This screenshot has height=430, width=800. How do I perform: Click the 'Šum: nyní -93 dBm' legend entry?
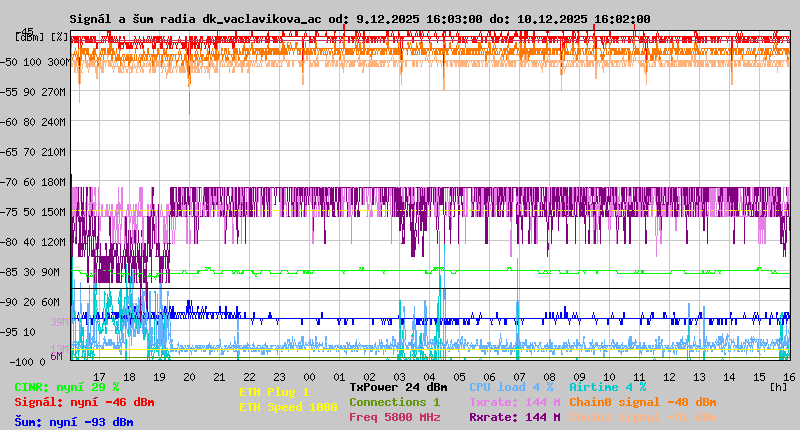point(74,422)
